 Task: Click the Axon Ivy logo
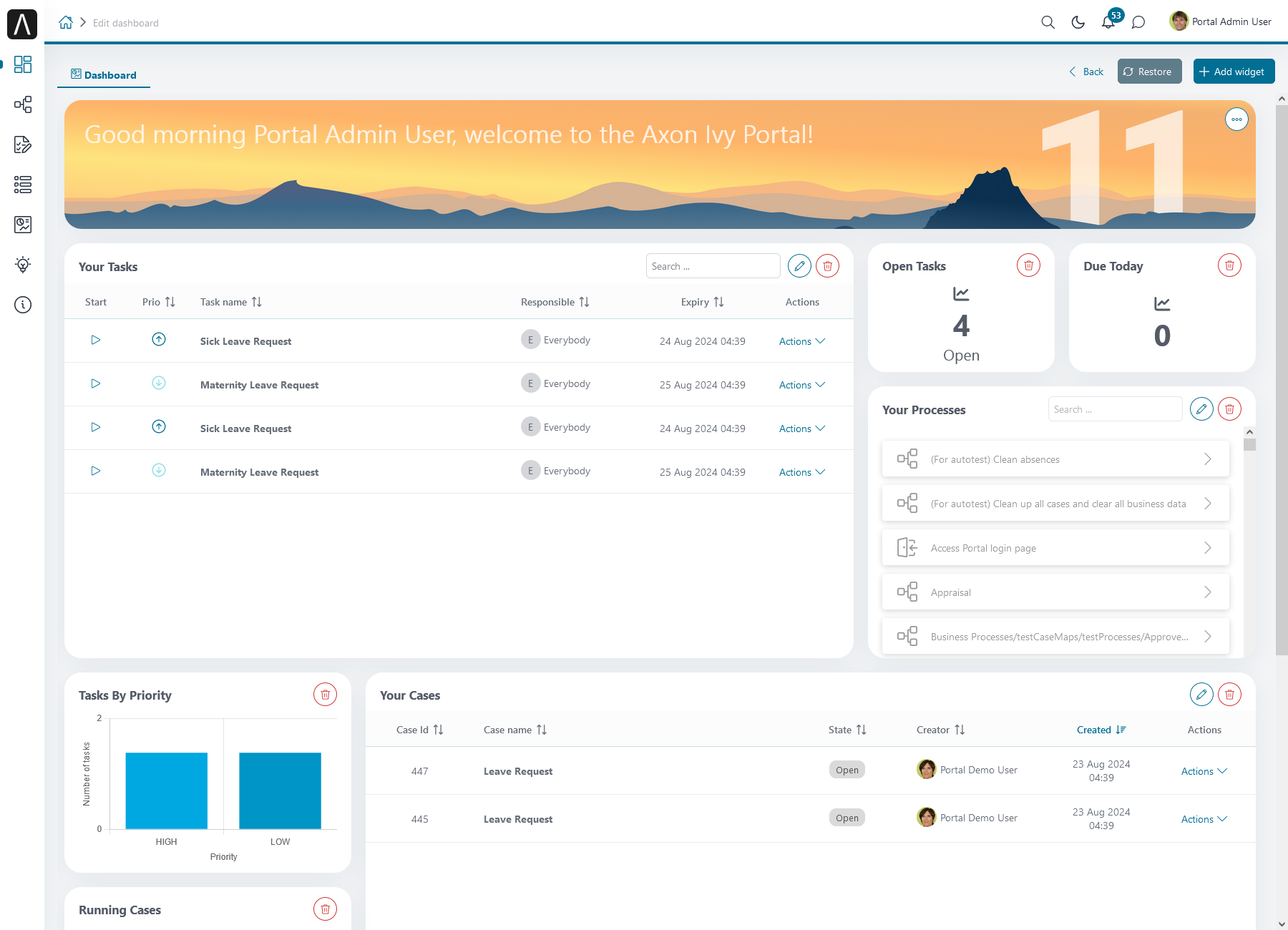tap(22, 24)
